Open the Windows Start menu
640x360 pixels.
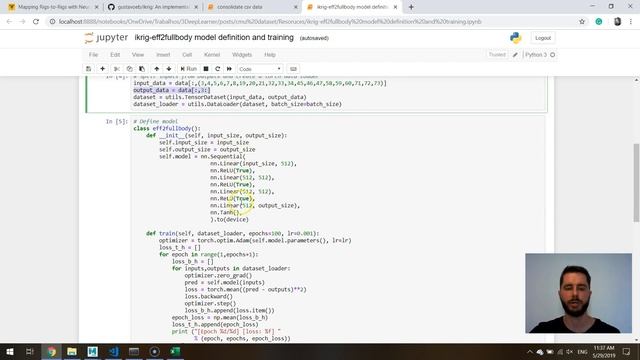(9, 351)
